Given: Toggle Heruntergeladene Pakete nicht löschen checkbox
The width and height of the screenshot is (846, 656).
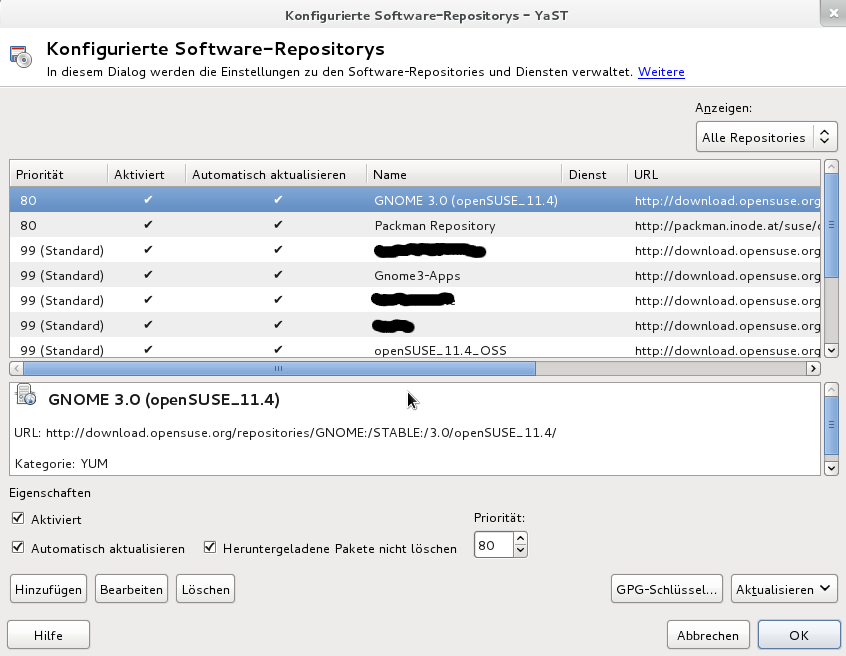Looking at the screenshot, I should coord(210,548).
